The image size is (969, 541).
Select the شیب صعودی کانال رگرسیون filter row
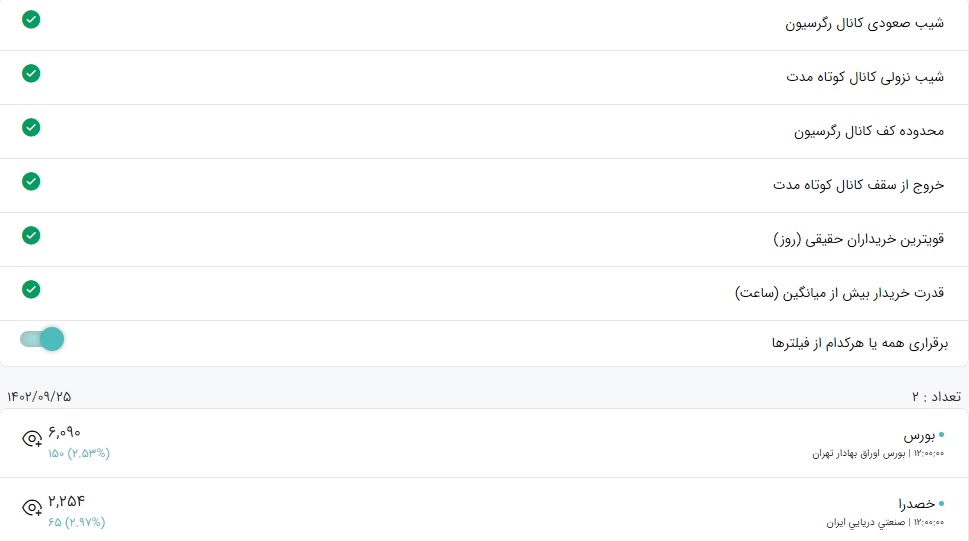pos(484,23)
